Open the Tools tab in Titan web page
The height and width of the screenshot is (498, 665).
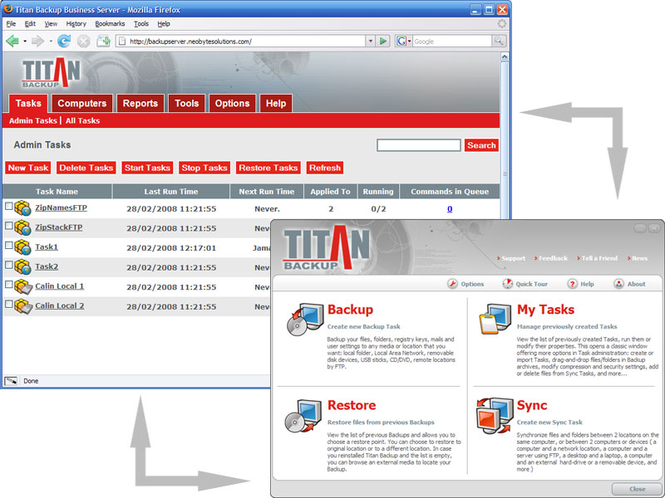(x=187, y=104)
